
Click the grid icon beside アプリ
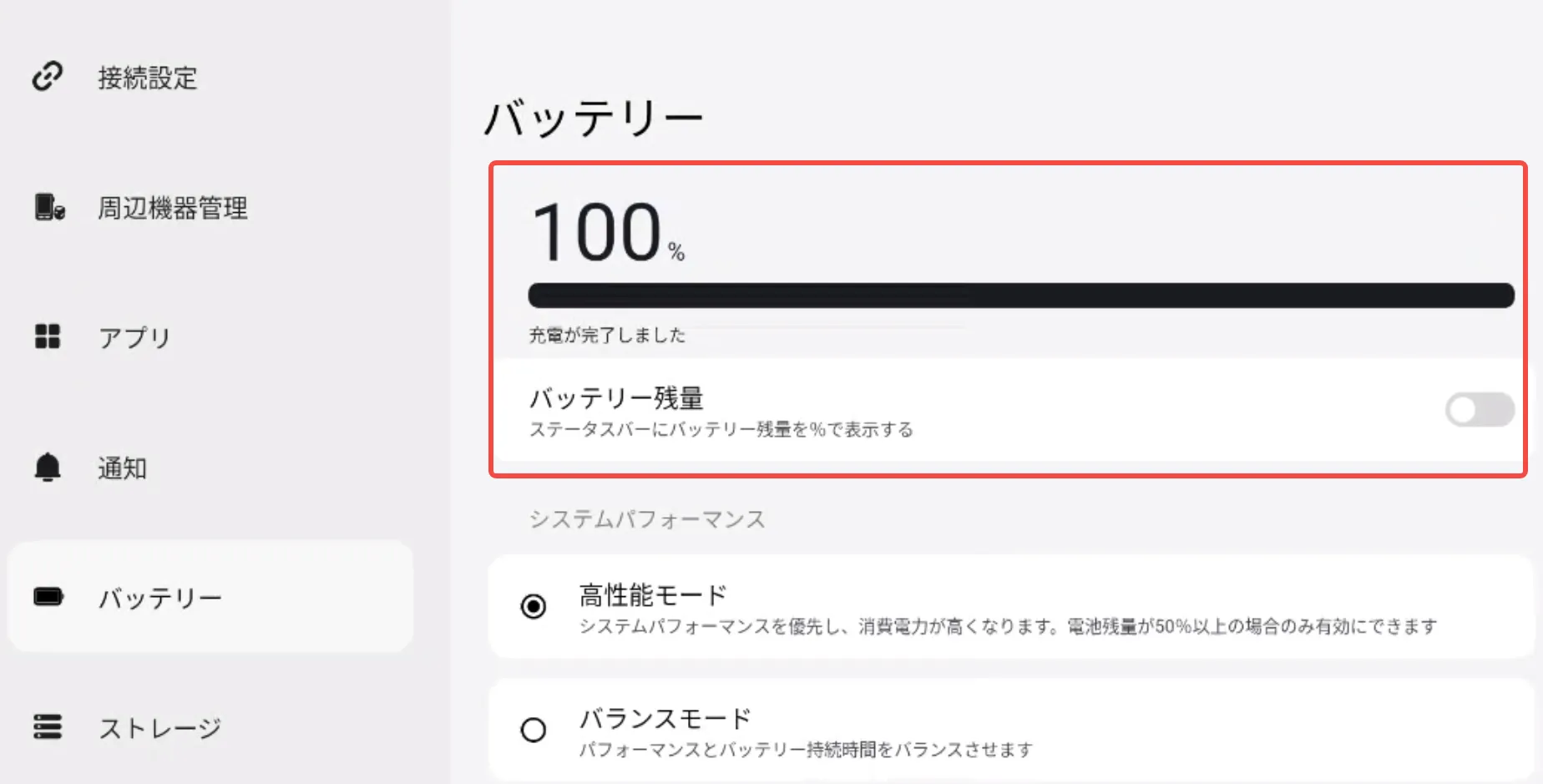[48, 336]
